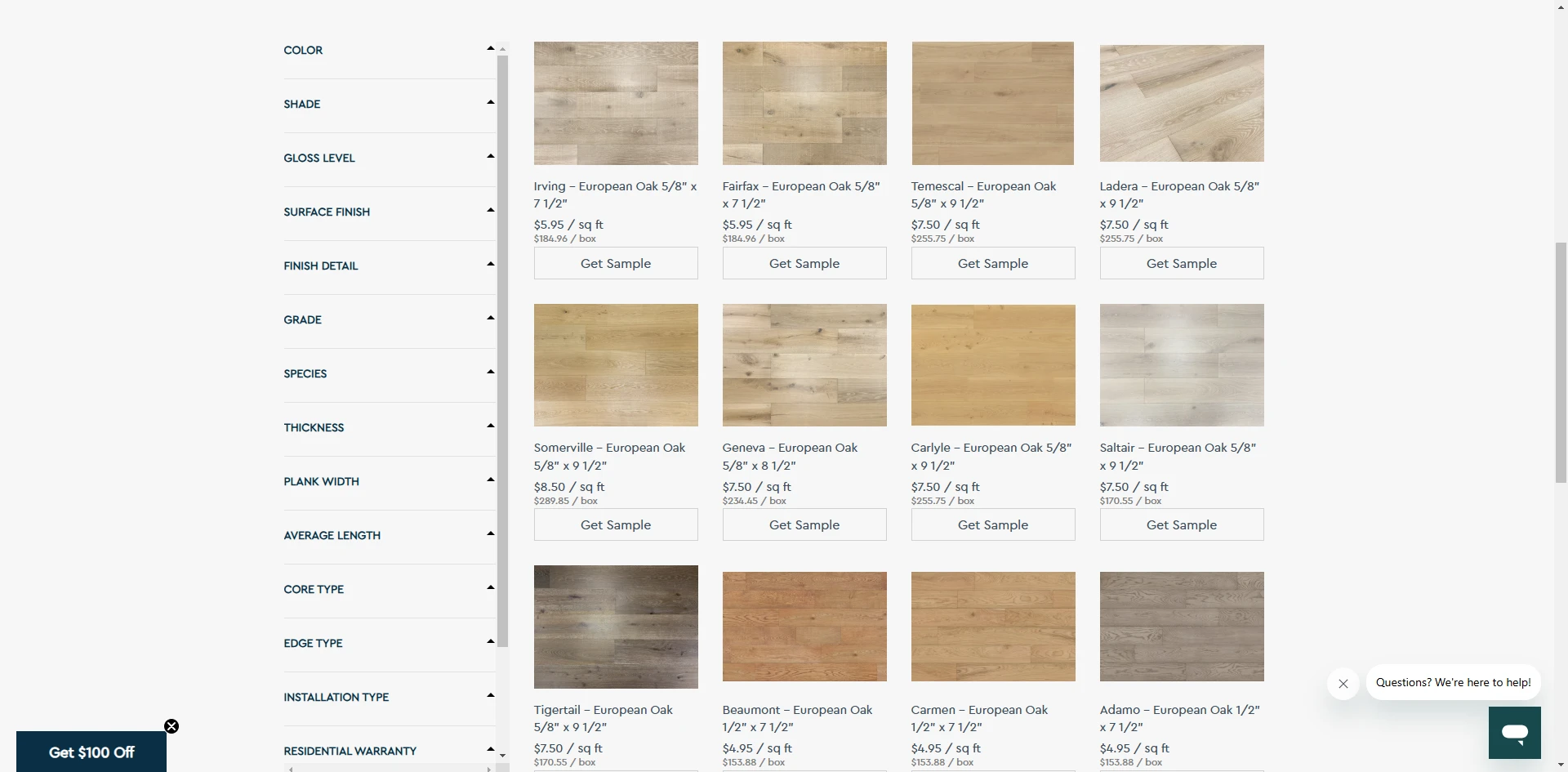Screen dimensions: 1568x772
Task: Dismiss the 'Questions? We're here to help!' popup
Action: point(1343,683)
